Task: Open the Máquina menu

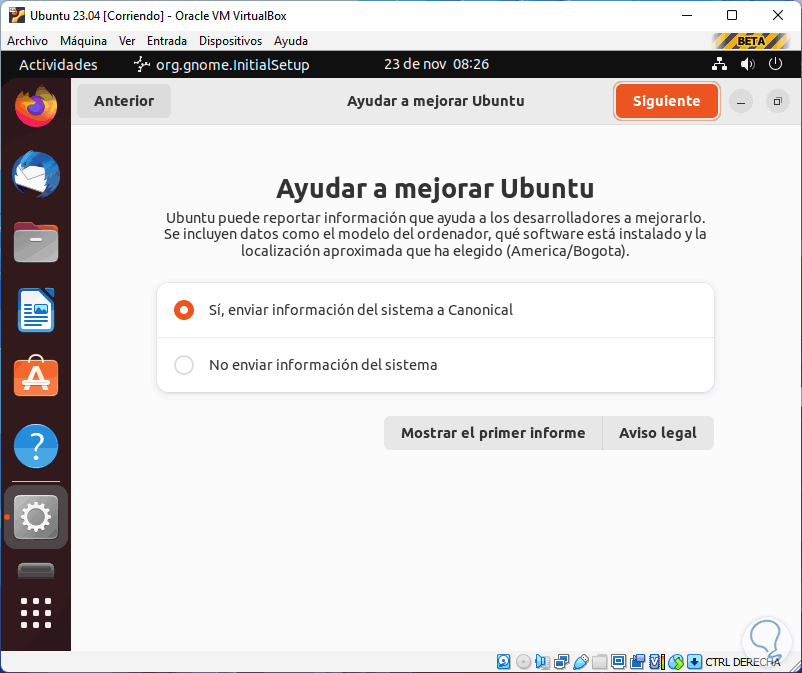Action: coord(83,41)
